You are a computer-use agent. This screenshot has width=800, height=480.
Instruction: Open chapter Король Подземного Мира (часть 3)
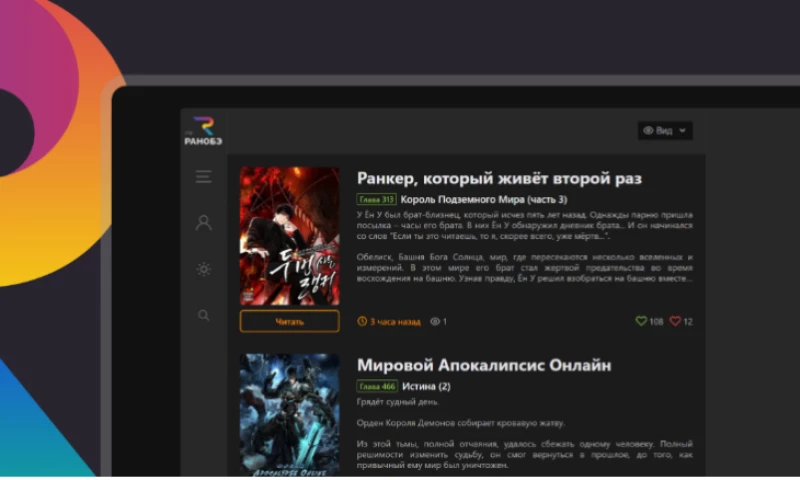(x=484, y=200)
